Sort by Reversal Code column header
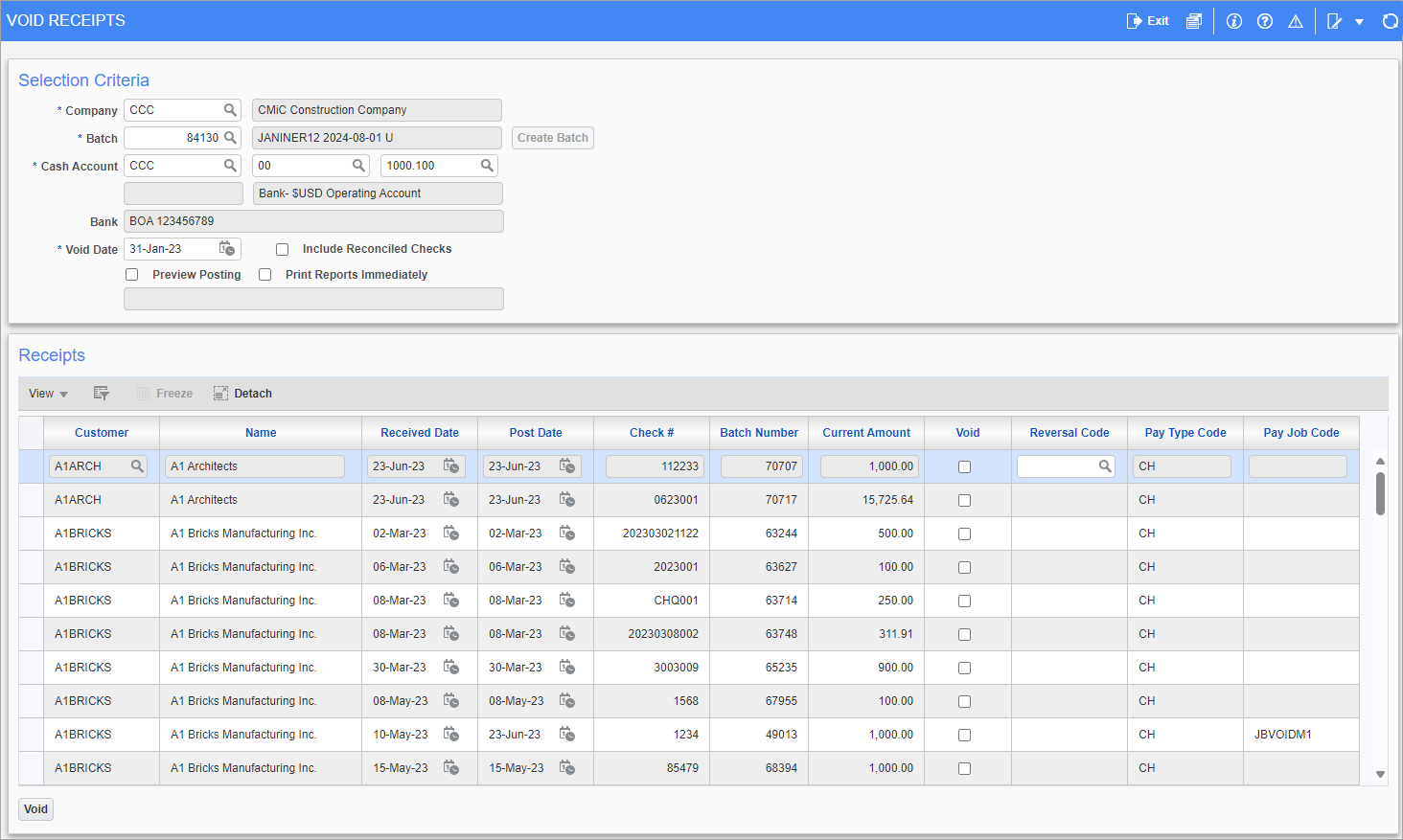 point(1069,433)
